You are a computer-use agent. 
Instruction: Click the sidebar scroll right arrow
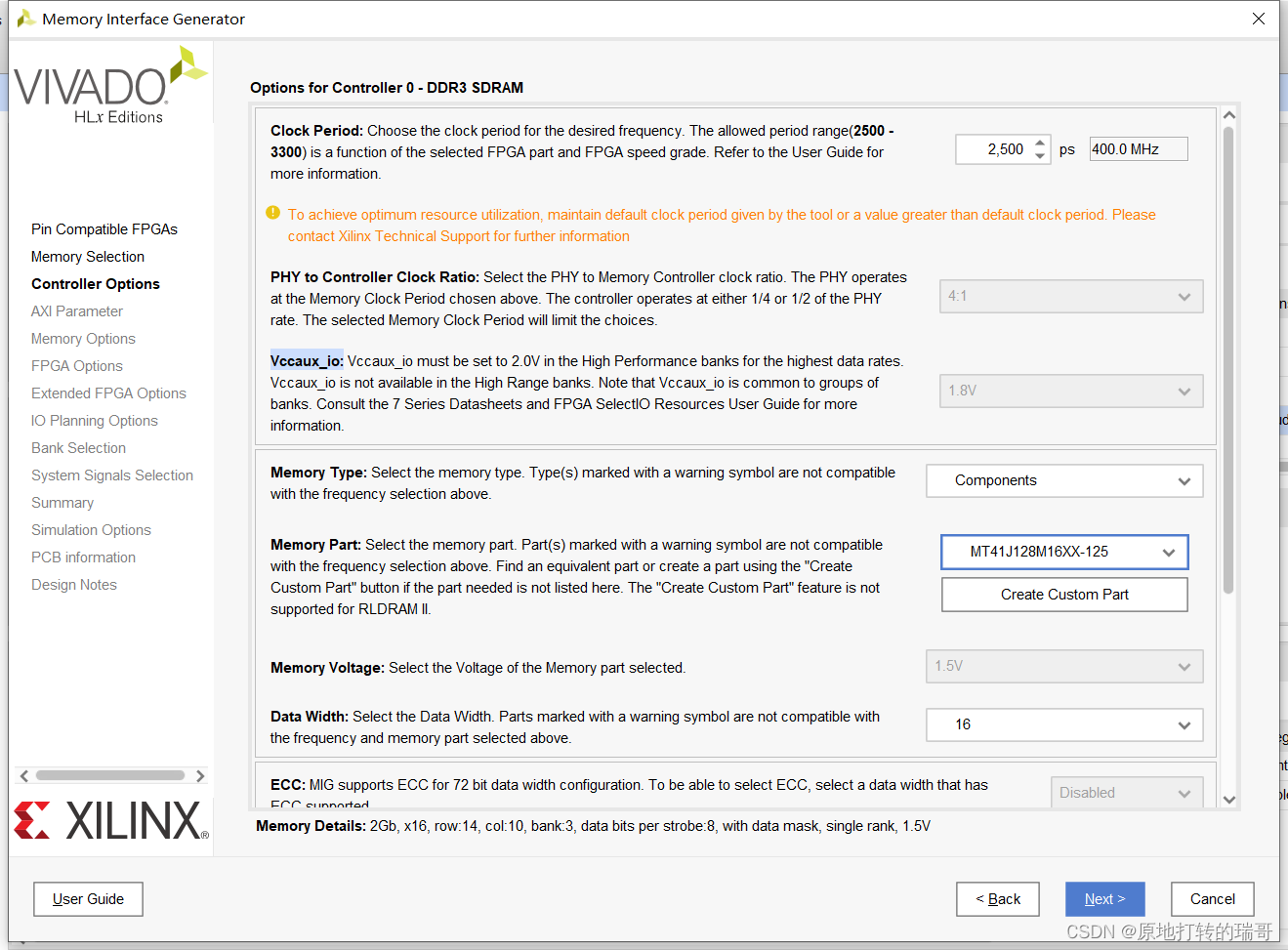[200, 776]
